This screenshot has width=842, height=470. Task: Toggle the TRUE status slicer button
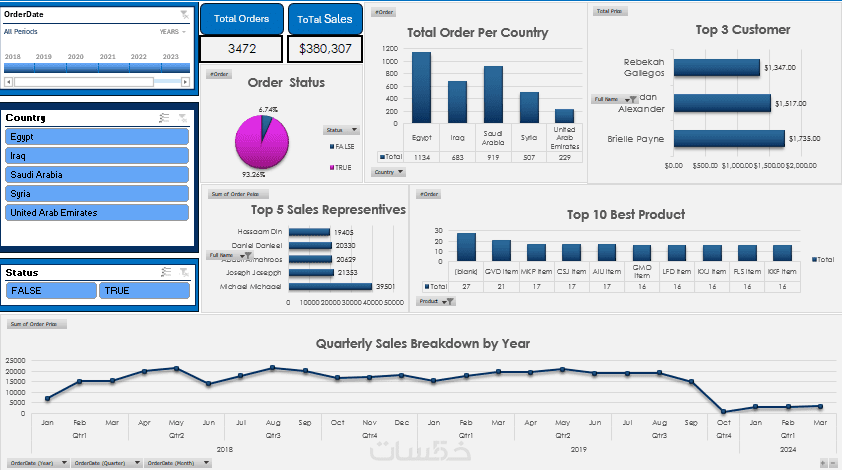144,291
